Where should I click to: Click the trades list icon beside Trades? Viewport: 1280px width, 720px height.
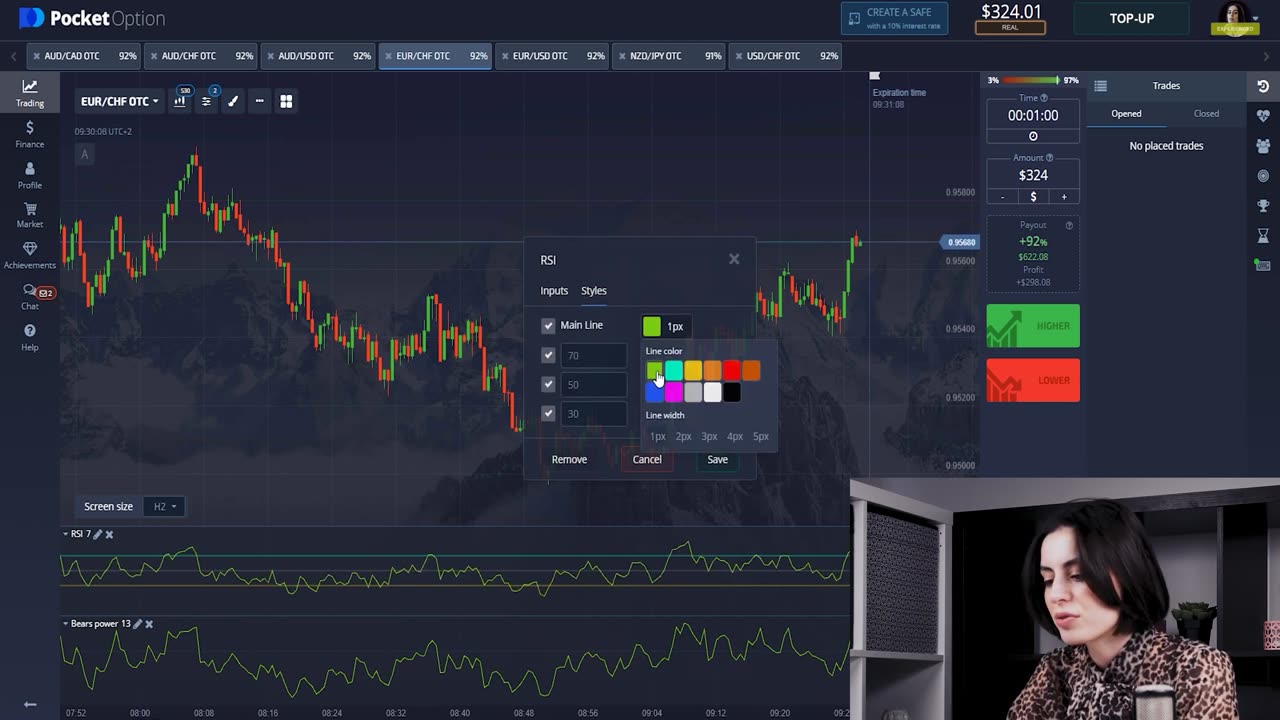[1101, 86]
